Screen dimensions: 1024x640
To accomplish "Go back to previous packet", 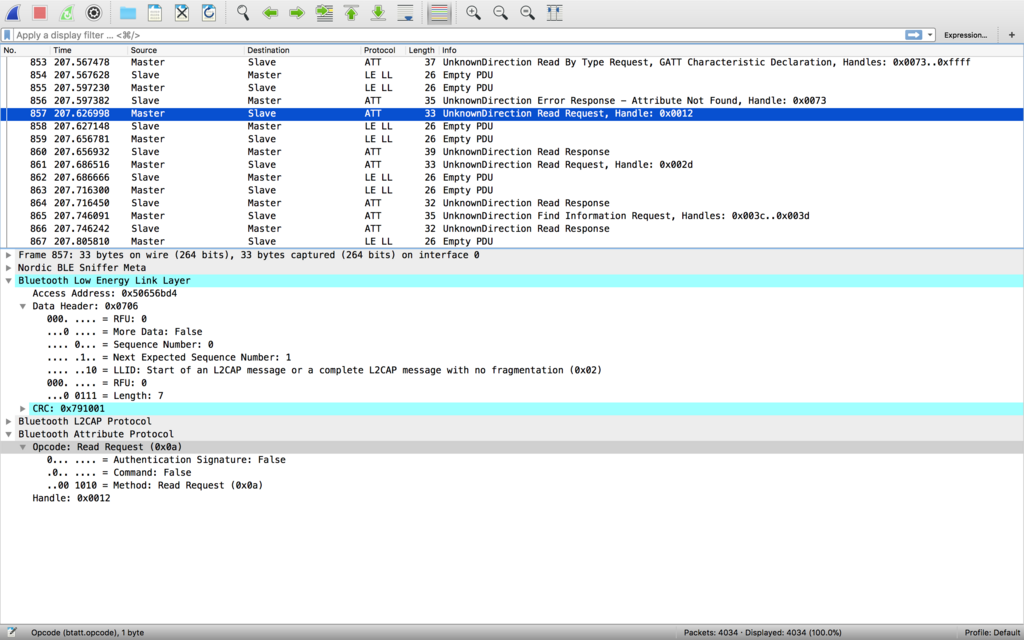I will (270, 12).
